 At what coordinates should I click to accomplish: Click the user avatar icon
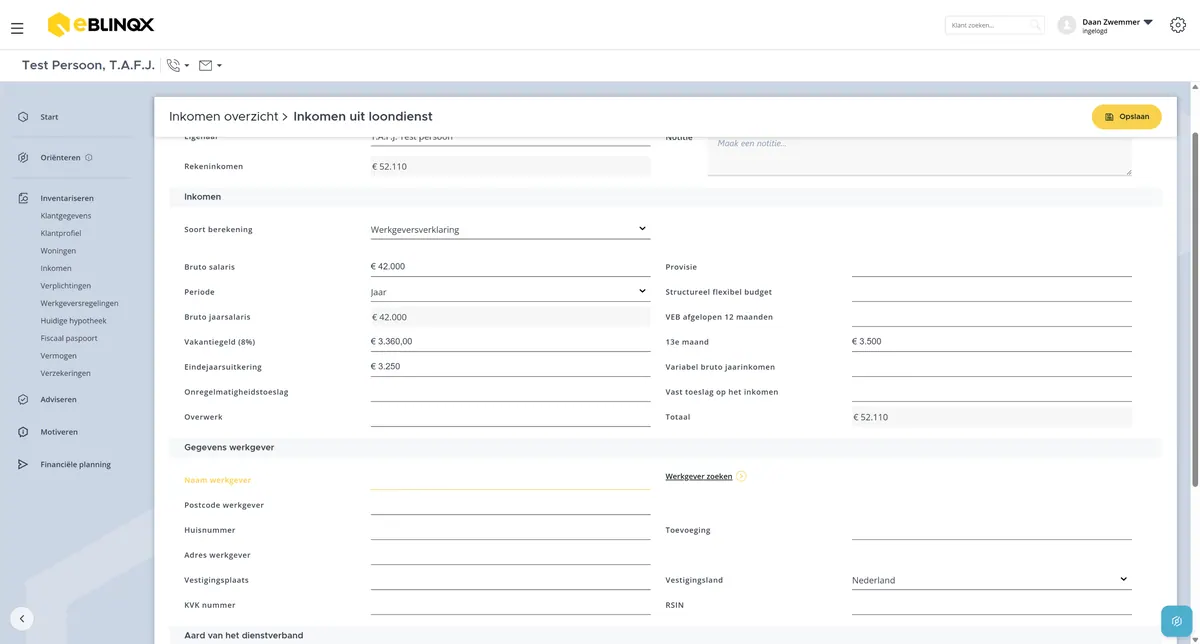1067,25
